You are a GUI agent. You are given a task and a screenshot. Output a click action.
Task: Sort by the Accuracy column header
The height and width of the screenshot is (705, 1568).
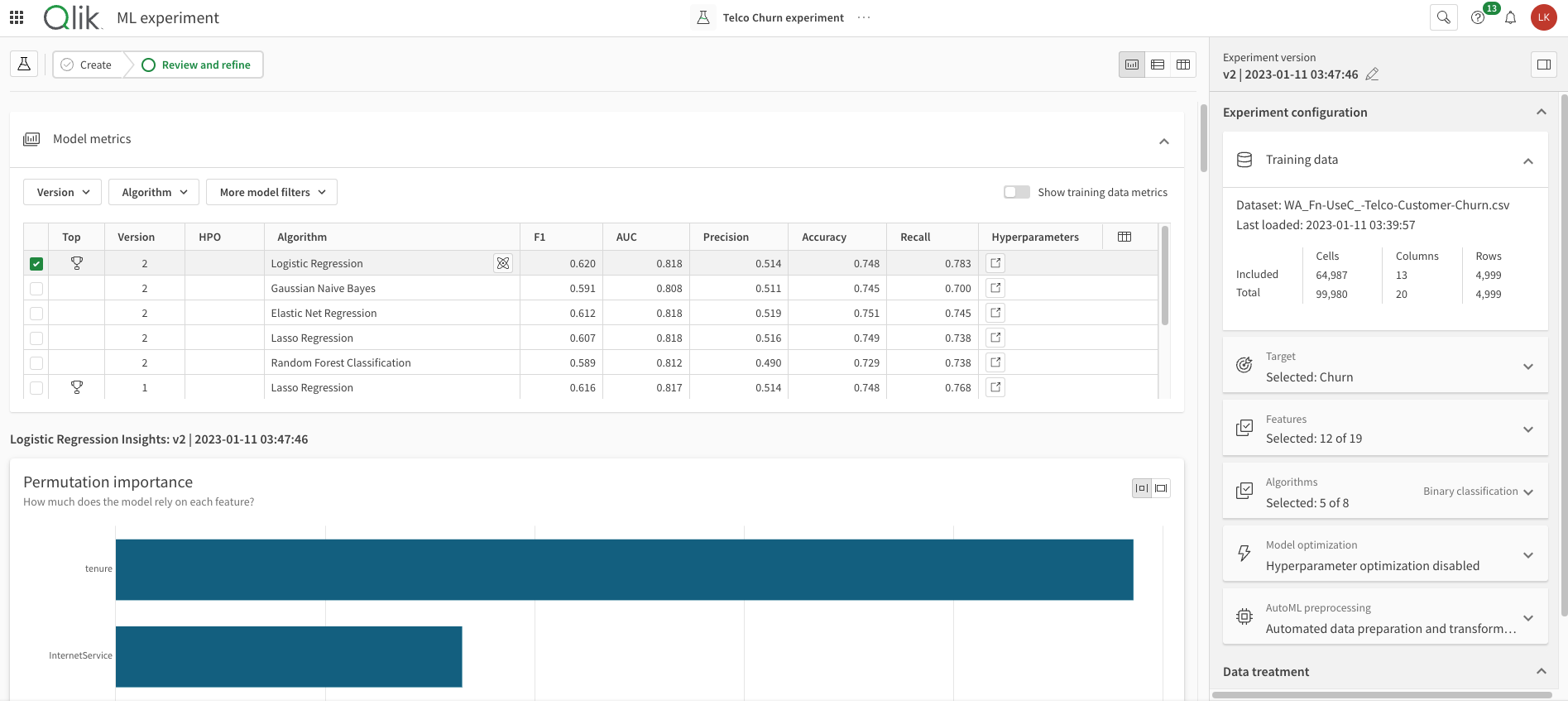837,237
